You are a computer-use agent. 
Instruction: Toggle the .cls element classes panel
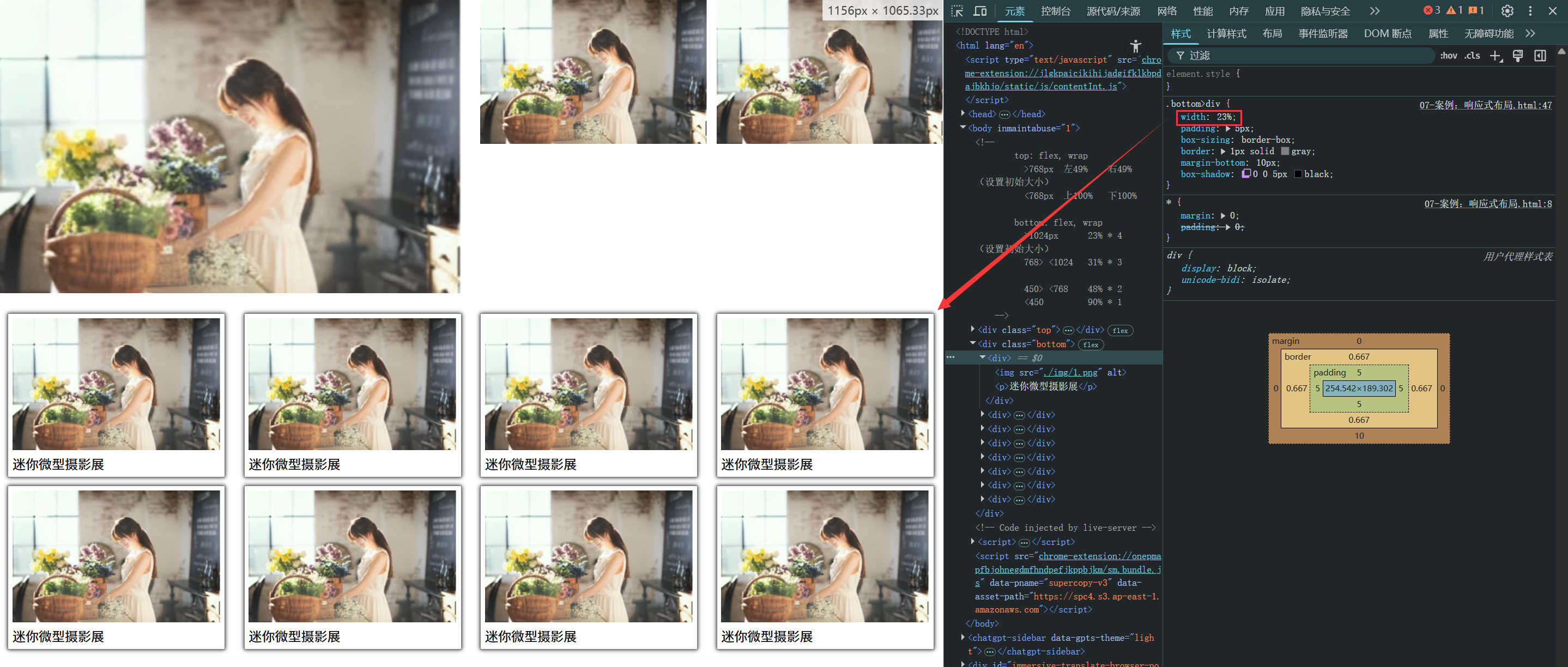pos(1472,56)
